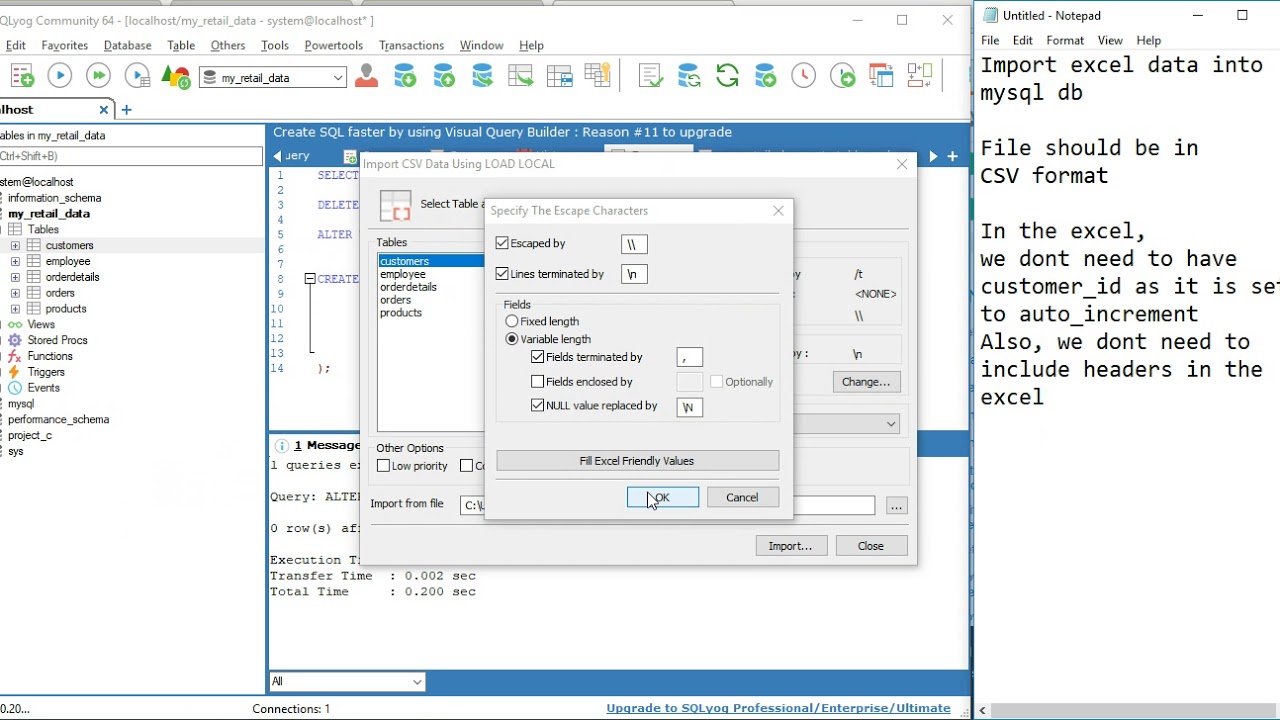Click the info icon beside Messages tab
Screen dimensions: 1280x720
[x=282, y=446]
